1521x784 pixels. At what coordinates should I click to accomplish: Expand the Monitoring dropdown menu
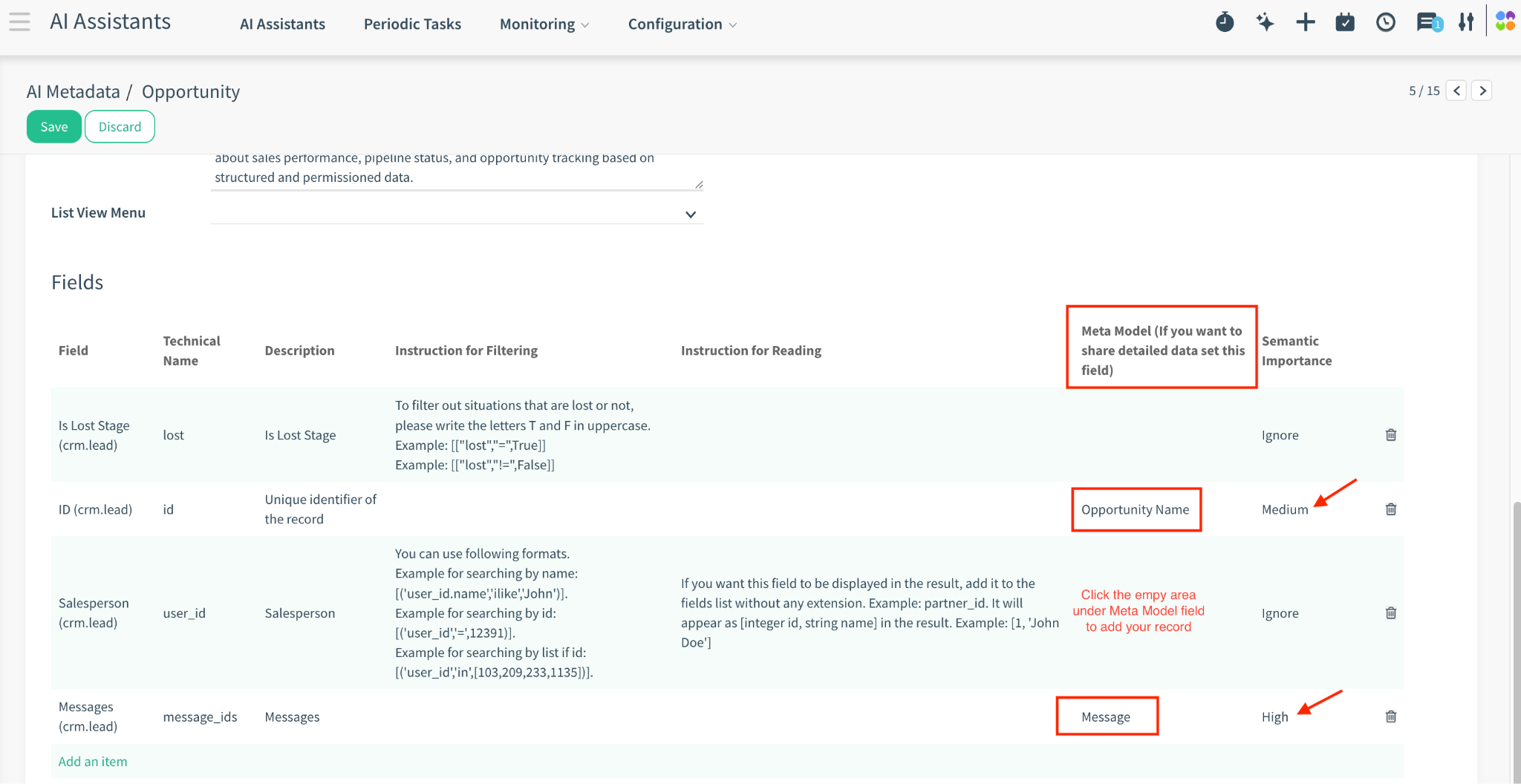[x=544, y=24]
